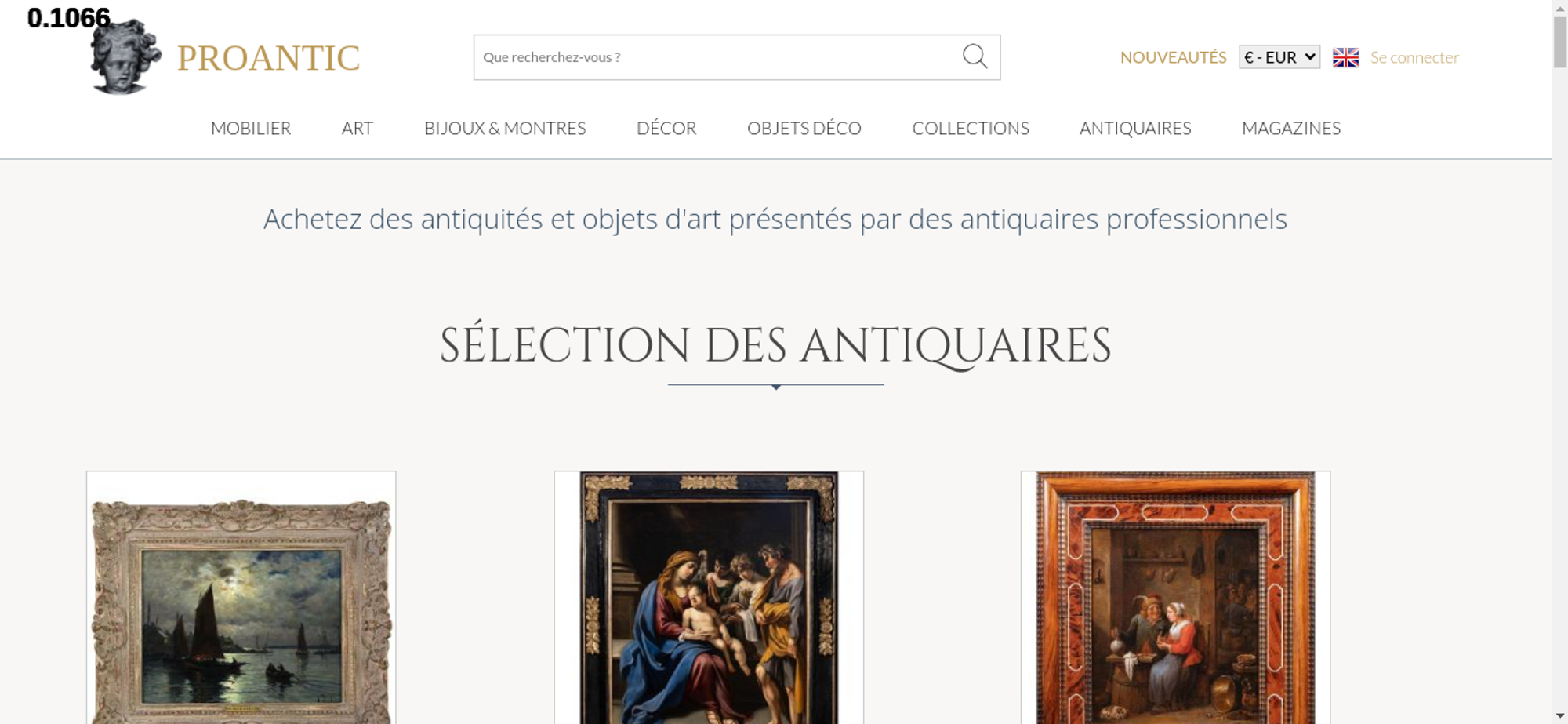Open the OBJETS DÉCO menu
Screen dimensions: 1568x724
tap(804, 128)
